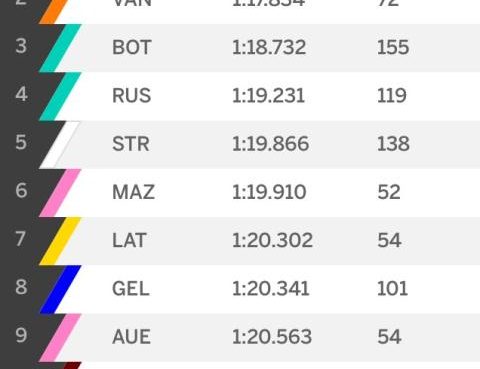Select driver code STR
This screenshot has width=480, height=369.
pyautogui.click(x=131, y=144)
